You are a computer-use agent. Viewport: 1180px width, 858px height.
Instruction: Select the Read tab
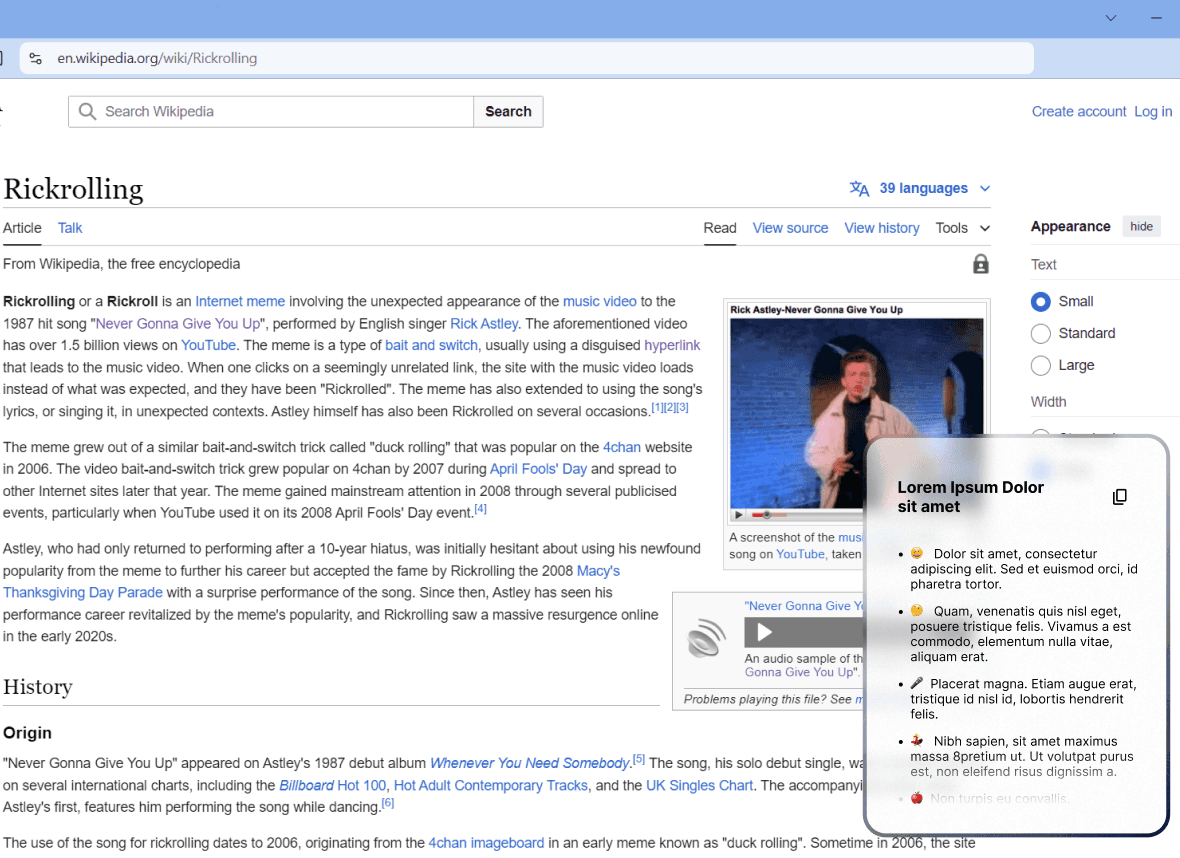pyautogui.click(x=719, y=228)
